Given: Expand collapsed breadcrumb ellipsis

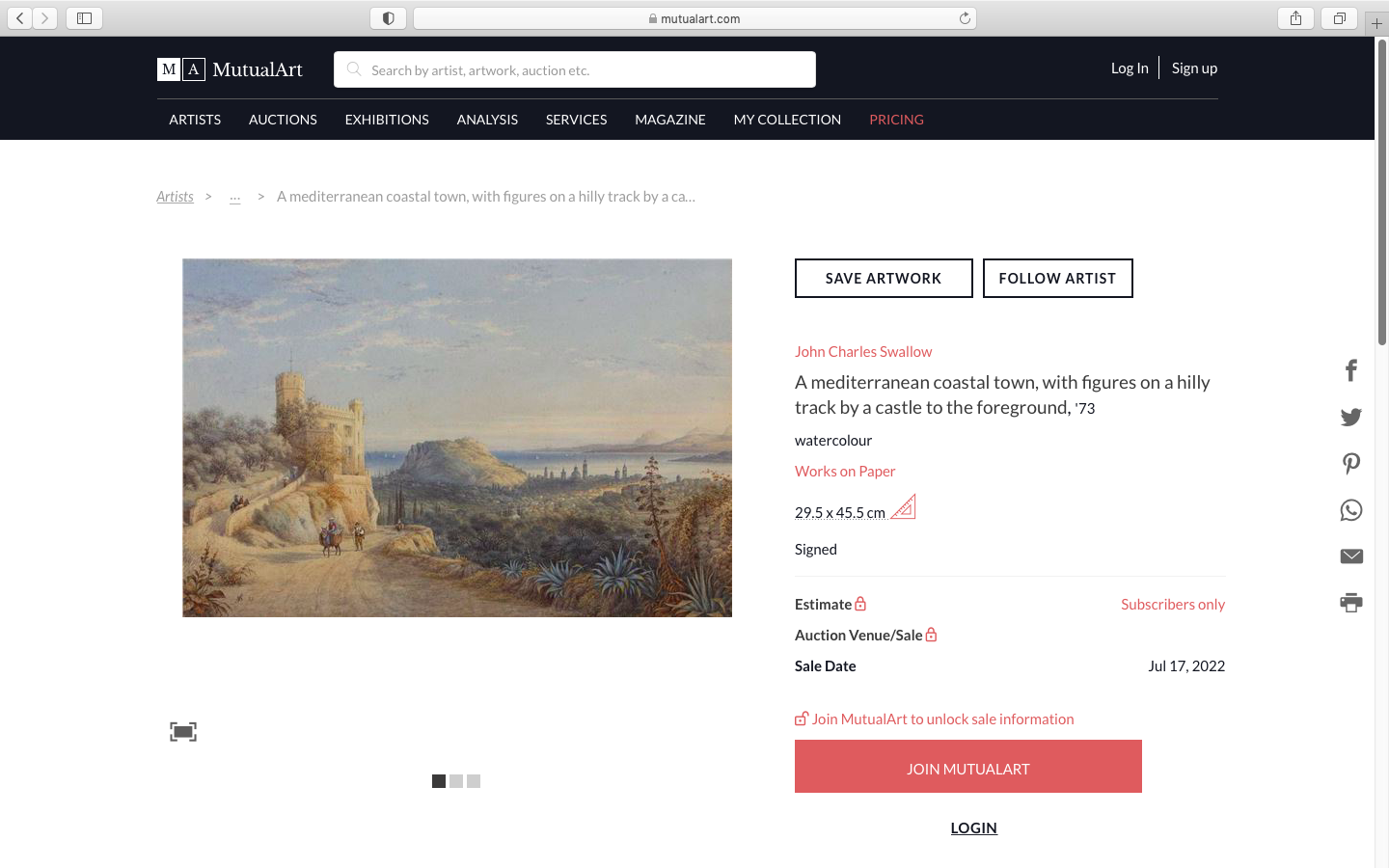Looking at the screenshot, I should click(234, 197).
